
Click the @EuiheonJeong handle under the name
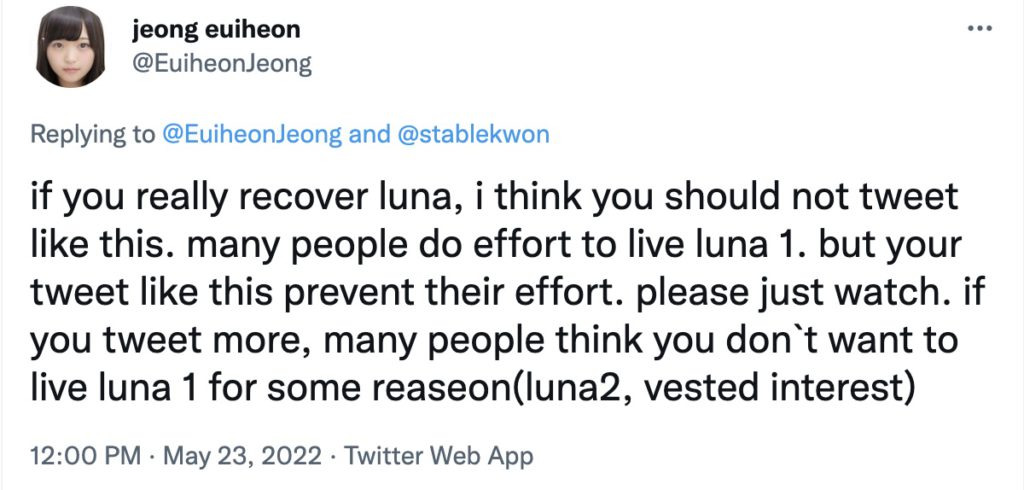tap(222, 64)
